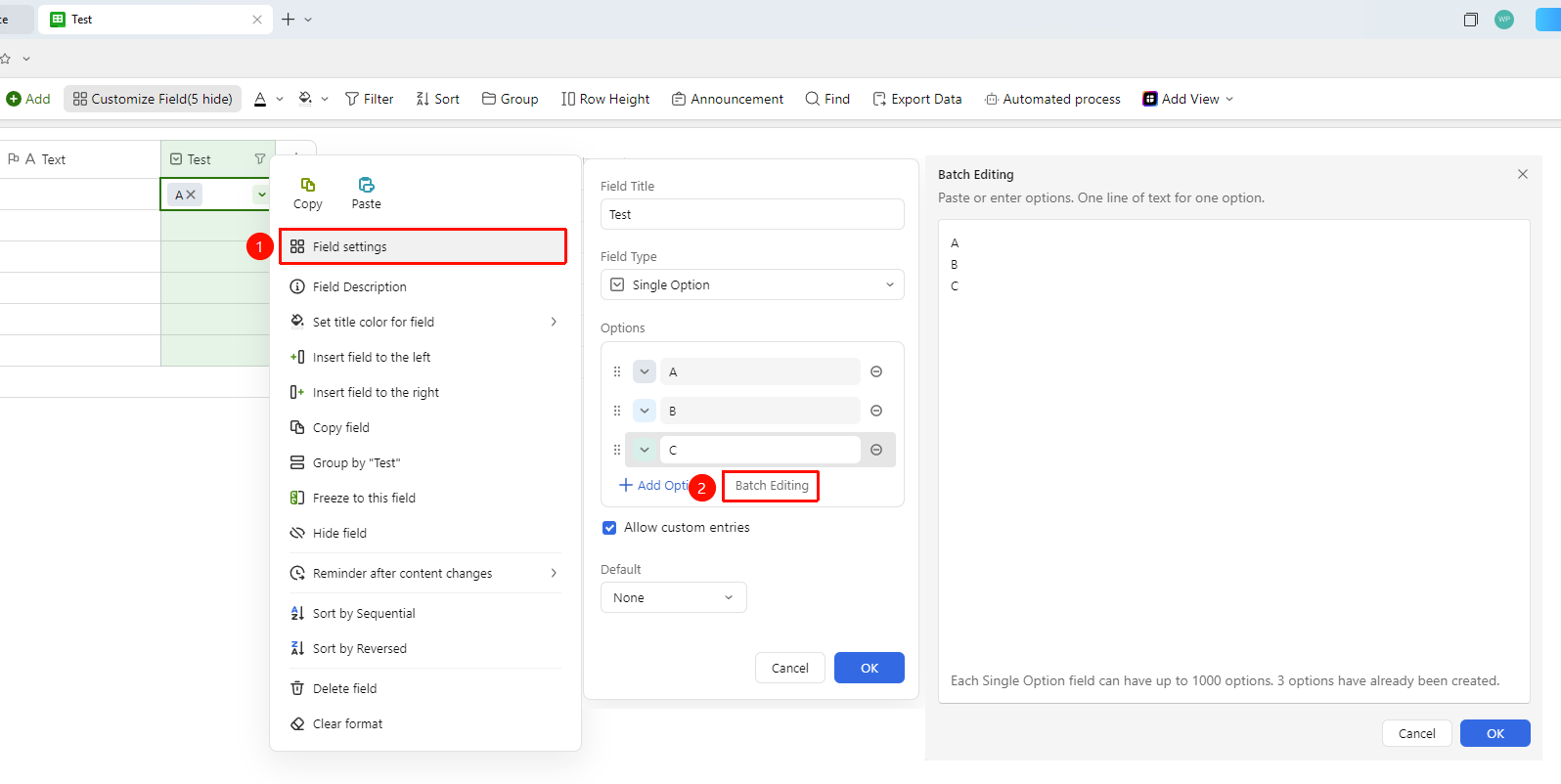
Task: Open the Field Type Single Option dropdown
Action: [752, 284]
